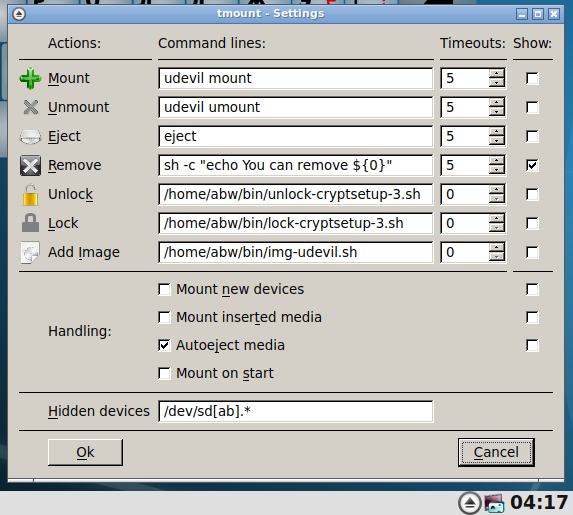
Task: Click the Unmount action label
Action: 78,107
